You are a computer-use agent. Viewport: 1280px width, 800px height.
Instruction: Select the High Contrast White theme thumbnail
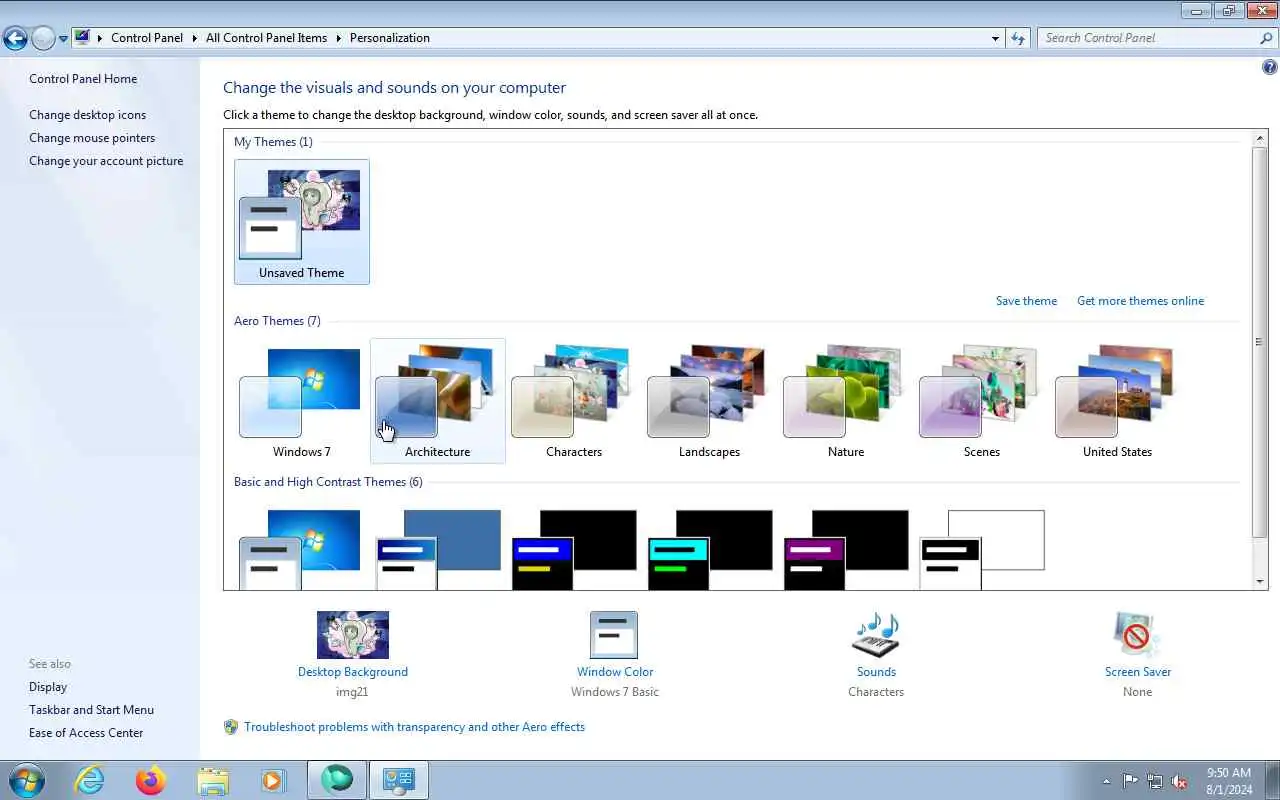(981, 549)
